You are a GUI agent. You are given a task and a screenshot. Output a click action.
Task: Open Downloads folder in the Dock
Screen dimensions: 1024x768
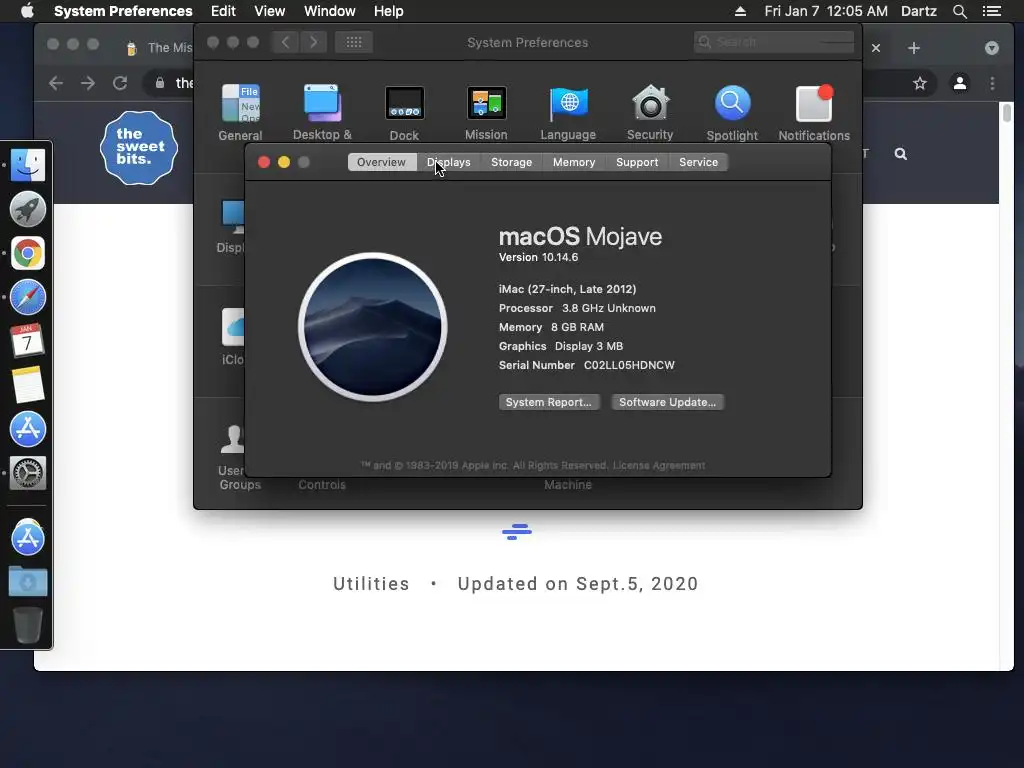(27, 581)
